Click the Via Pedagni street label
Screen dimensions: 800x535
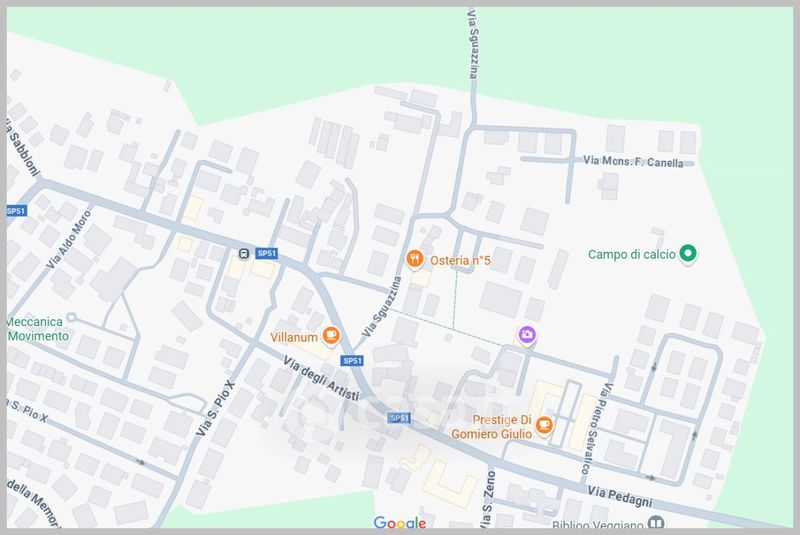(616, 496)
